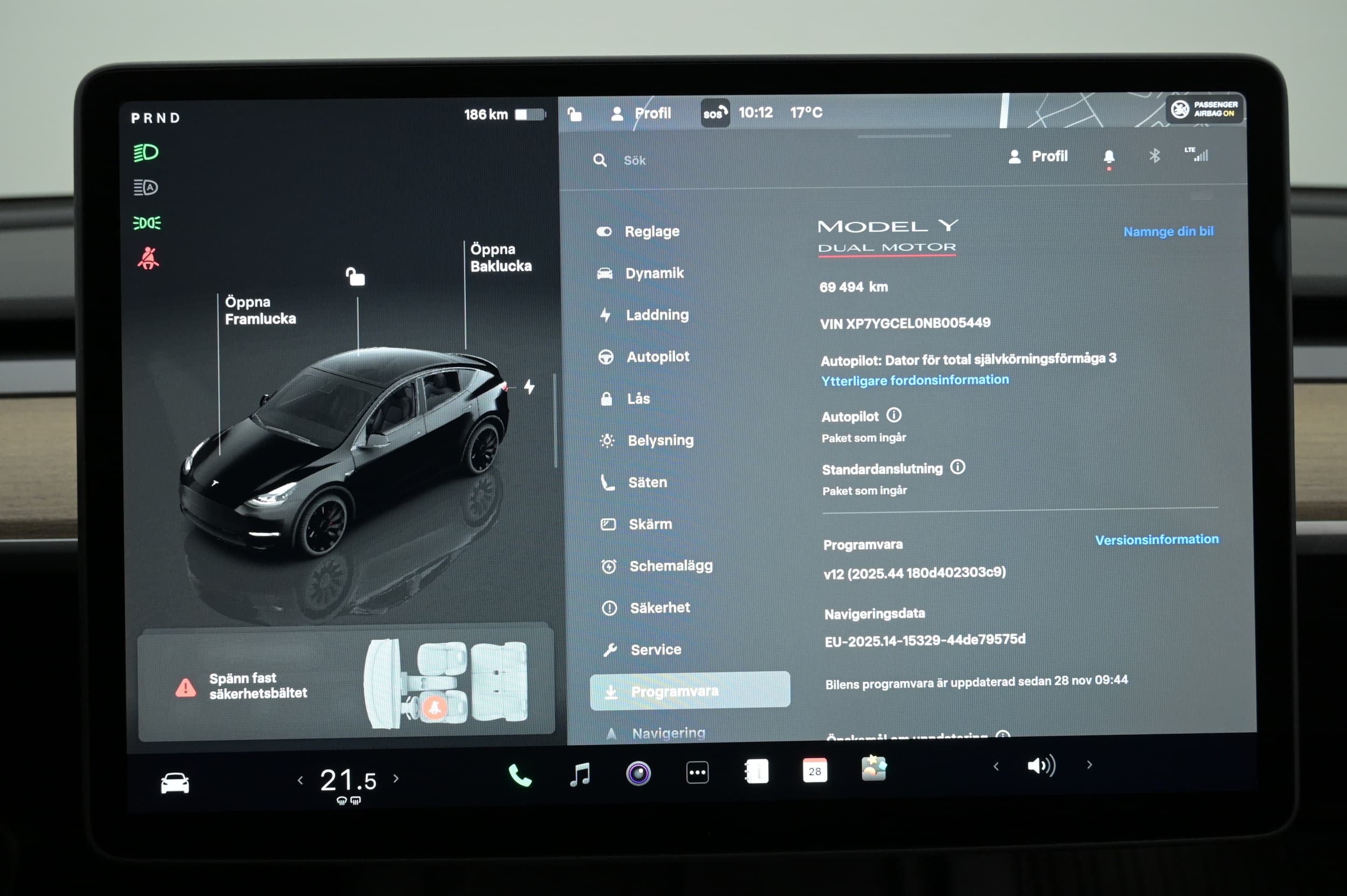This screenshot has height=896, width=1347.
Task: Open Versionsinformation release notes link
Action: pyautogui.click(x=1156, y=539)
